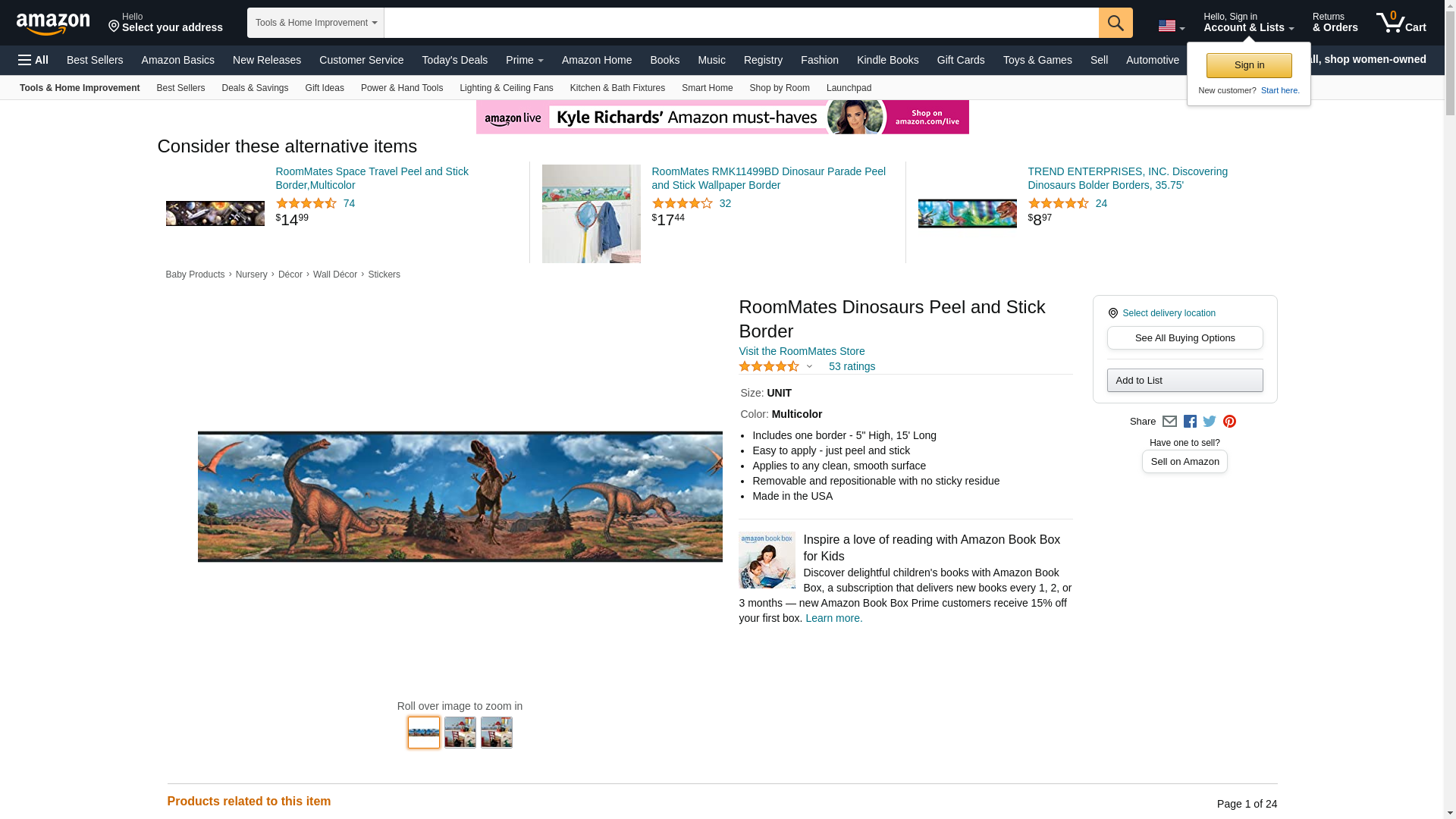This screenshot has height=819, width=1456.
Task: Open the shopping cart icon
Action: tap(1401, 23)
